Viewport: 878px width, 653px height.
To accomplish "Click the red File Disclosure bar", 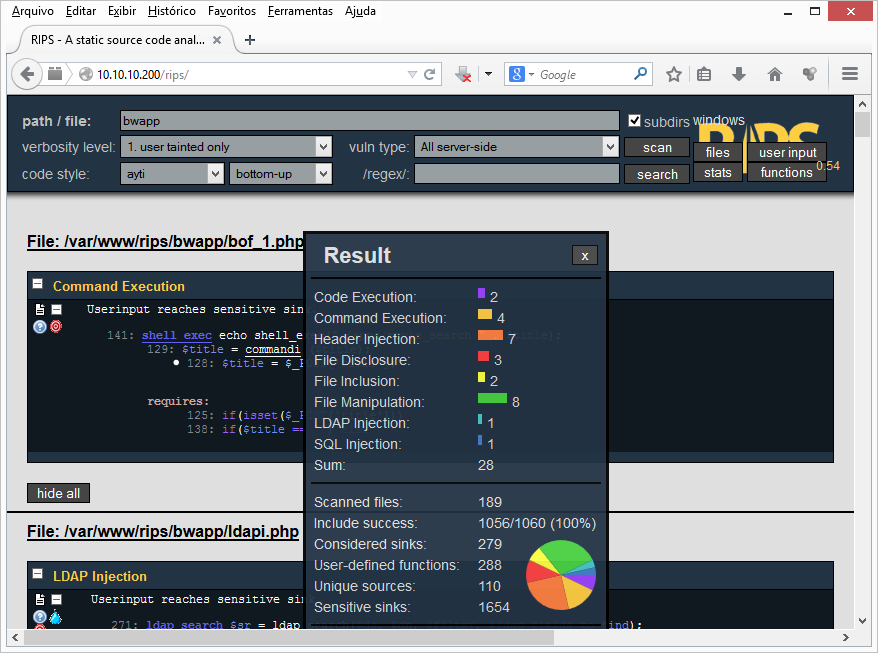I will 483,356.
